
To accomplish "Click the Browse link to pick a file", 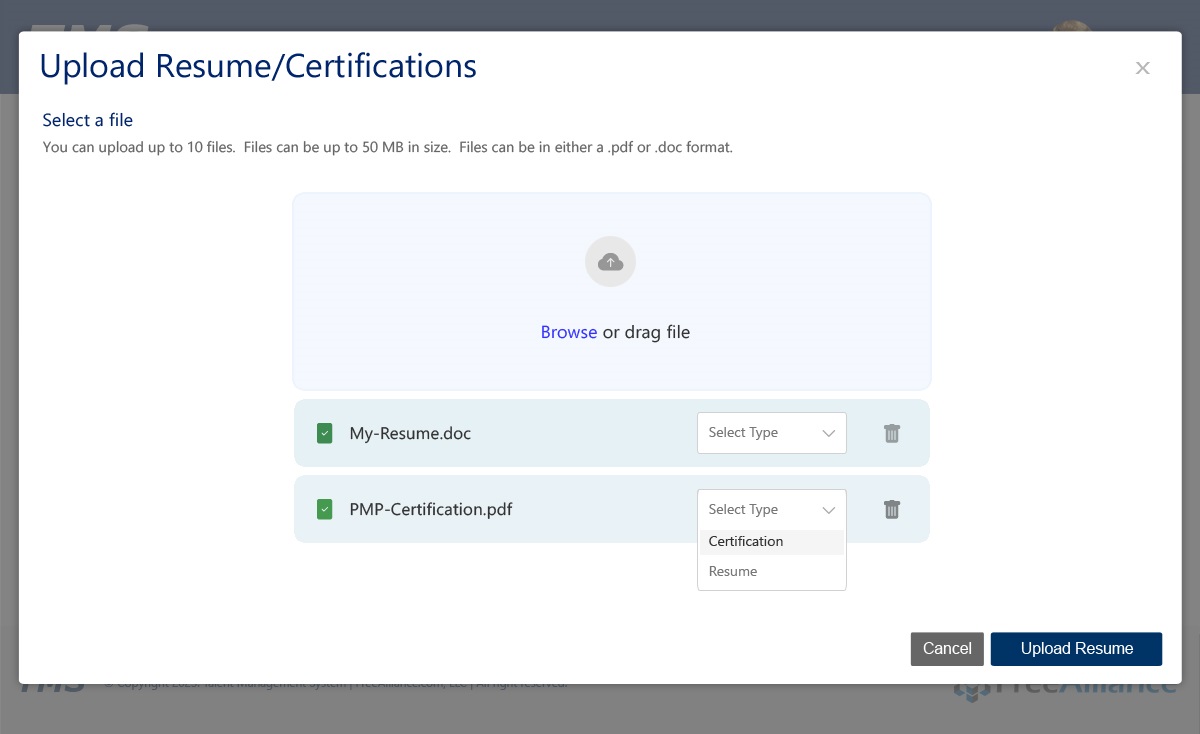I will coord(568,332).
